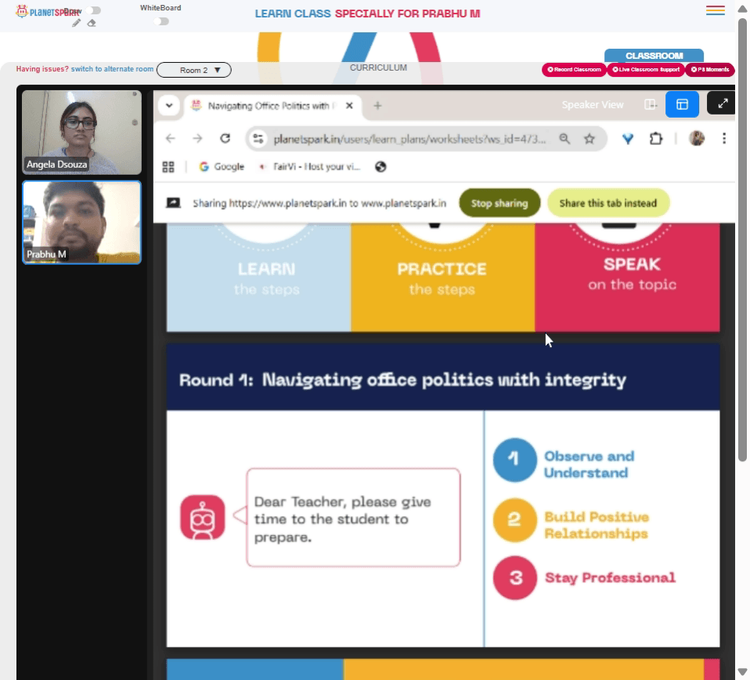This screenshot has height=680, width=750.
Task: Select the eraser tool
Action: 91,23
